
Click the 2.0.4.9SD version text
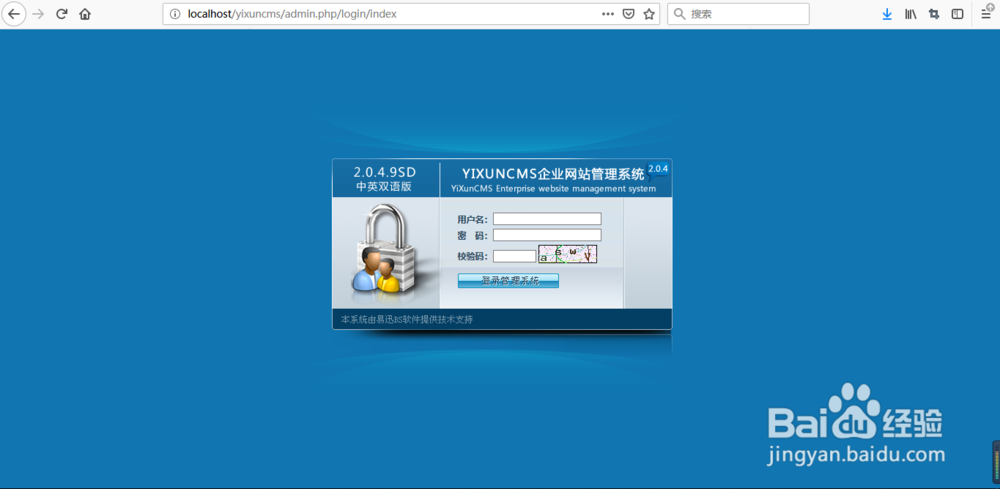tap(385, 172)
